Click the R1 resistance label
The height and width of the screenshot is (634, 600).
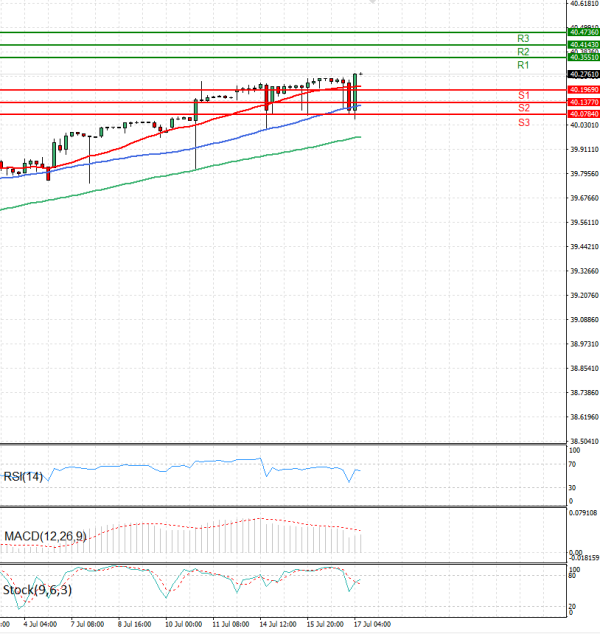click(523, 65)
